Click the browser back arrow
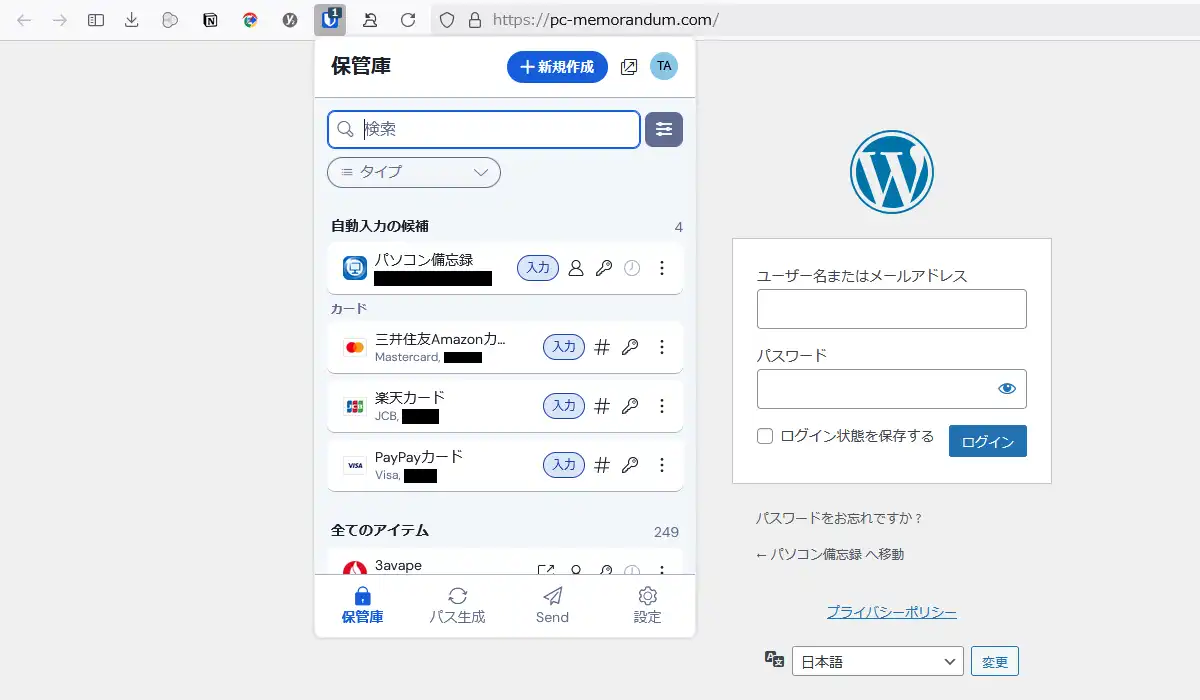 24,20
